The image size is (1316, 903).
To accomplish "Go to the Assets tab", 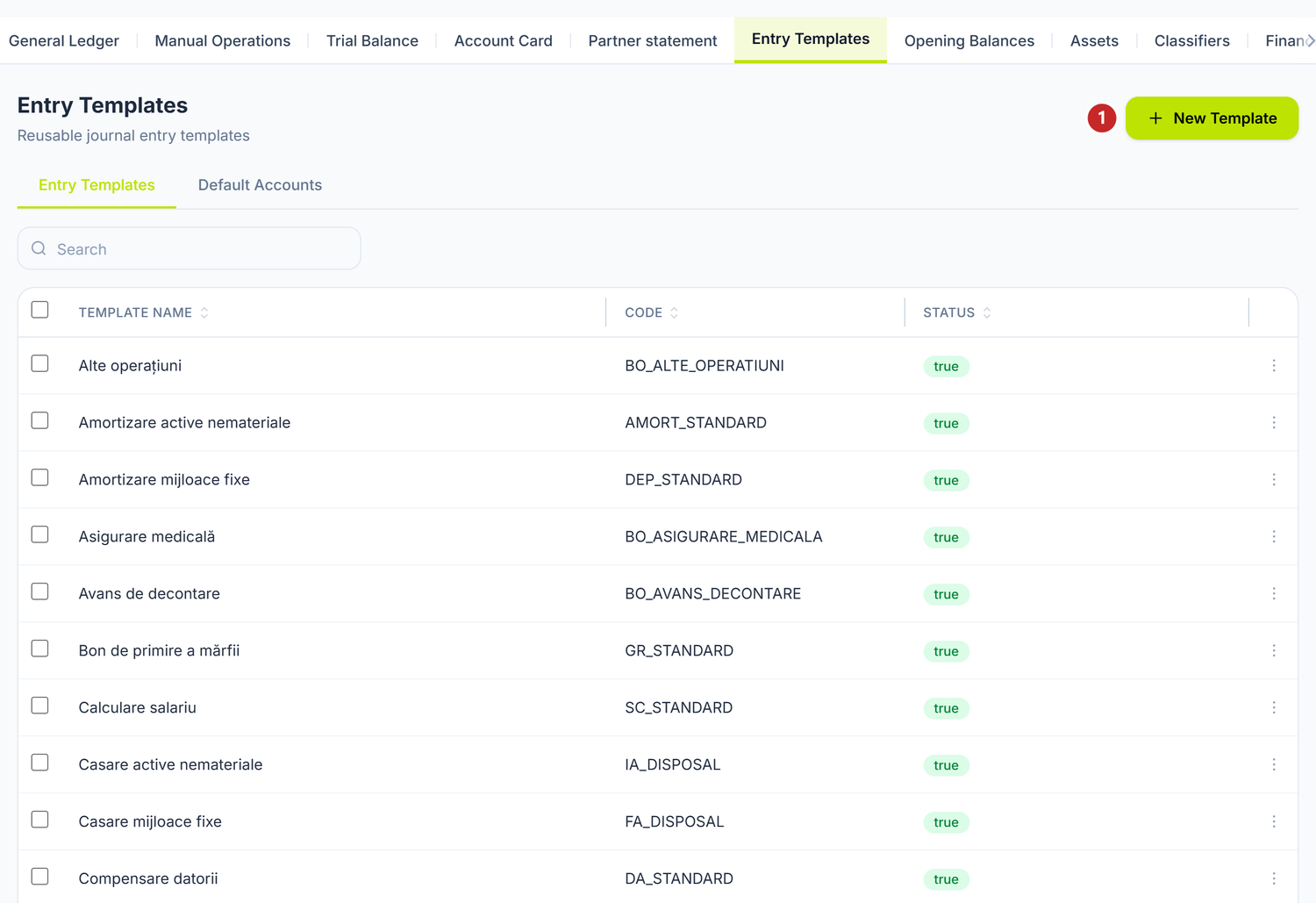I will pyautogui.click(x=1094, y=40).
